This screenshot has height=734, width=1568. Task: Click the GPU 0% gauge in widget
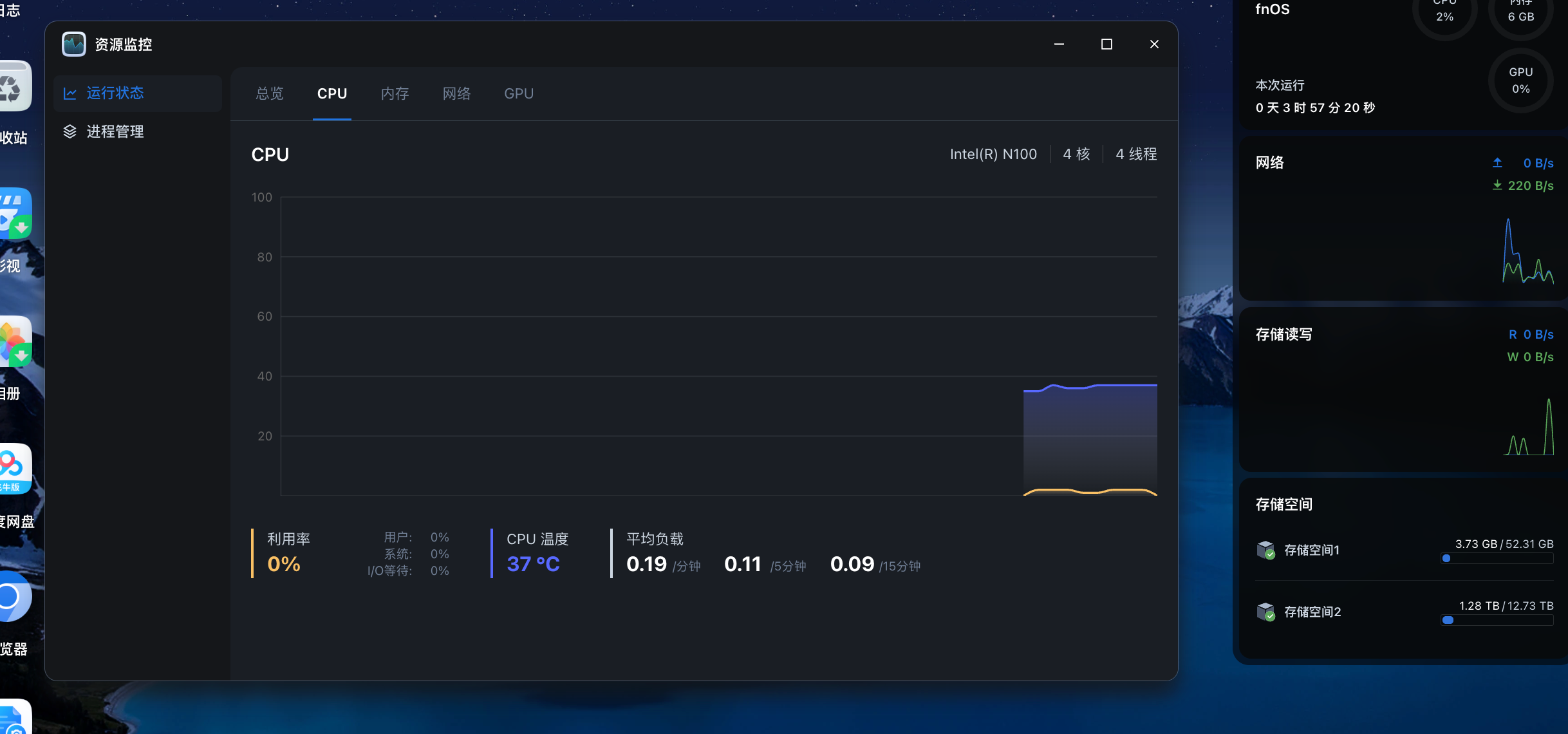(1520, 80)
